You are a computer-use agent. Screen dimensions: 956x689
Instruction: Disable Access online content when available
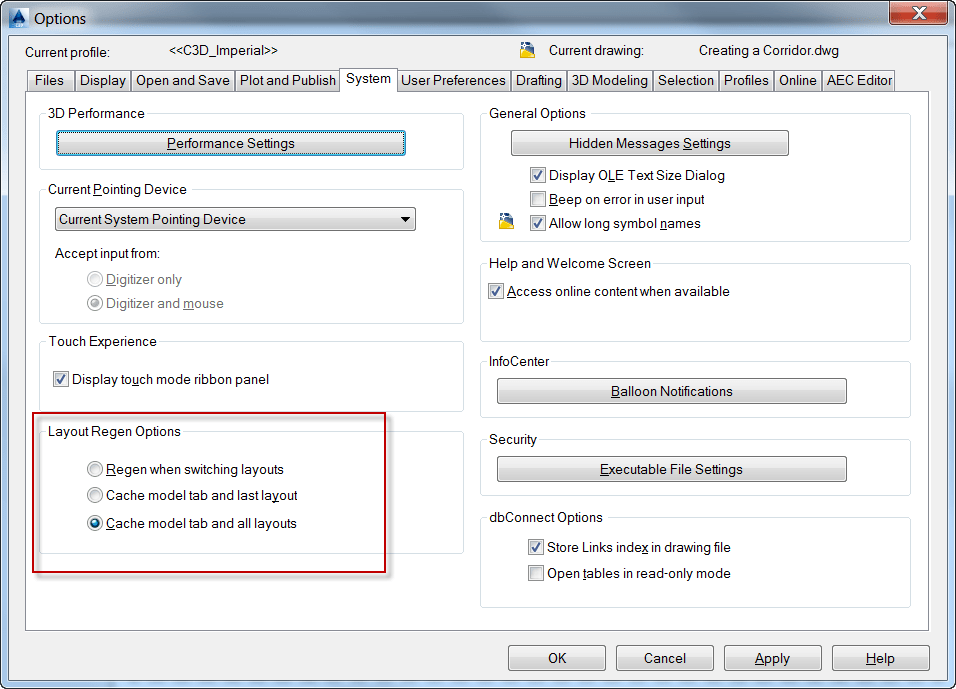496,291
